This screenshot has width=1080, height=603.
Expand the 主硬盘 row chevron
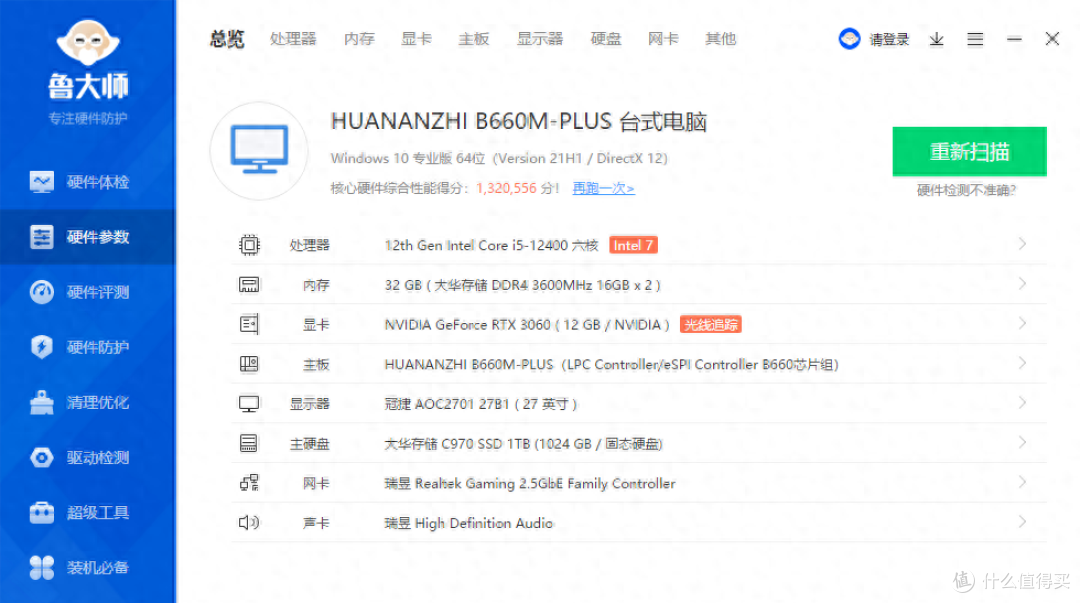pos(1022,442)
